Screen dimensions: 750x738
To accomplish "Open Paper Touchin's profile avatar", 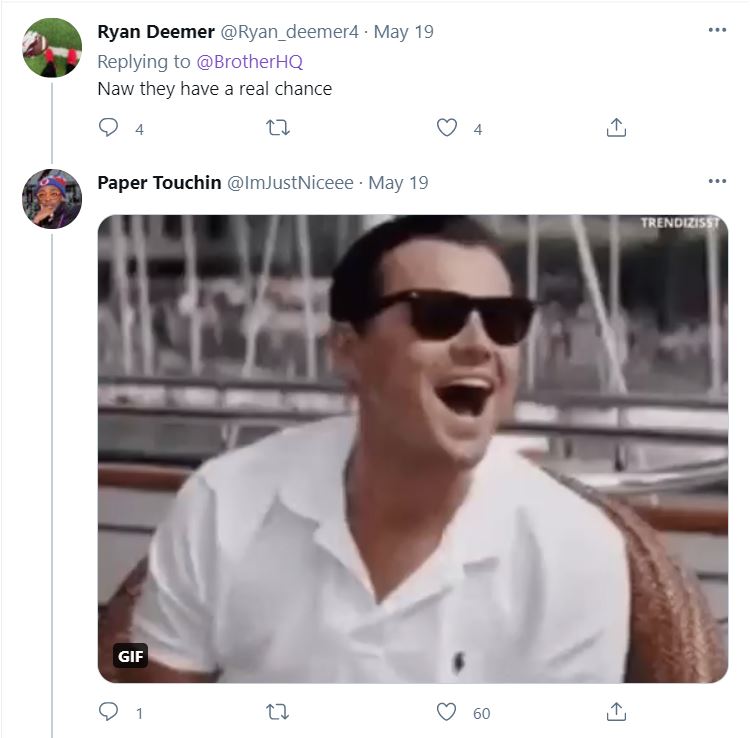I will pos(52,199).
